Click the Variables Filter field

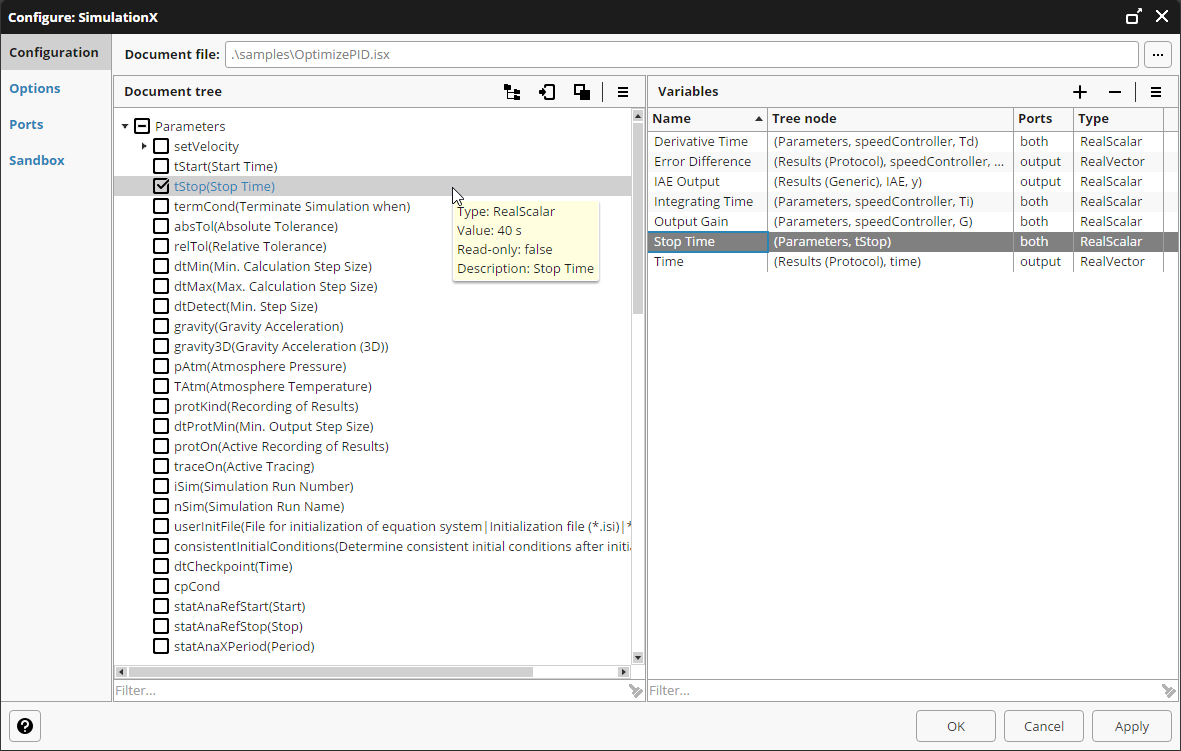904,691
